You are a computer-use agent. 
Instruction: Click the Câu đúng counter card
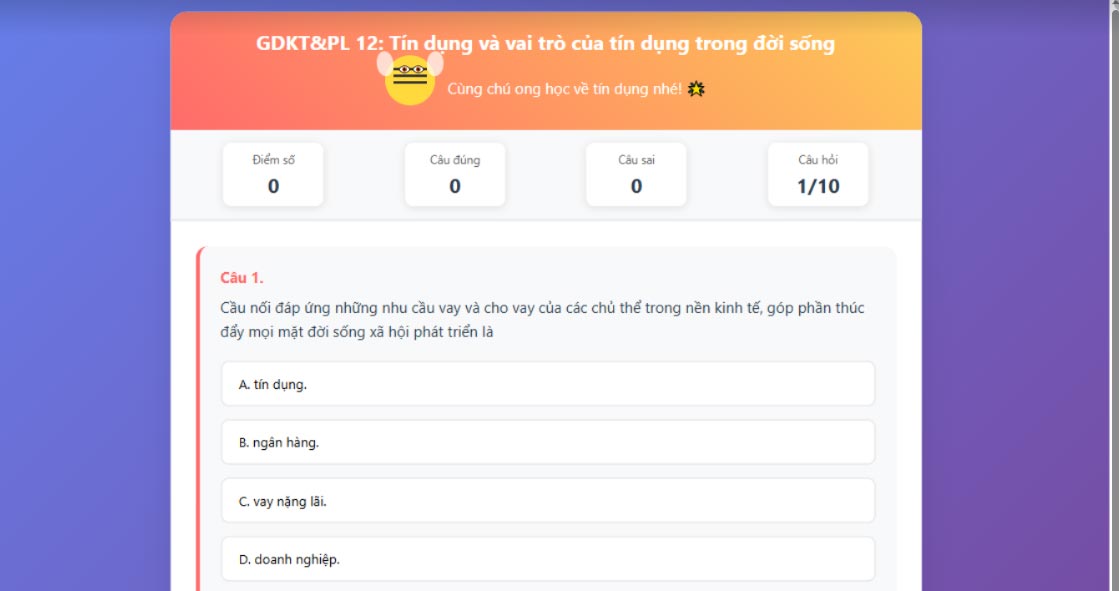coord(455,174)
